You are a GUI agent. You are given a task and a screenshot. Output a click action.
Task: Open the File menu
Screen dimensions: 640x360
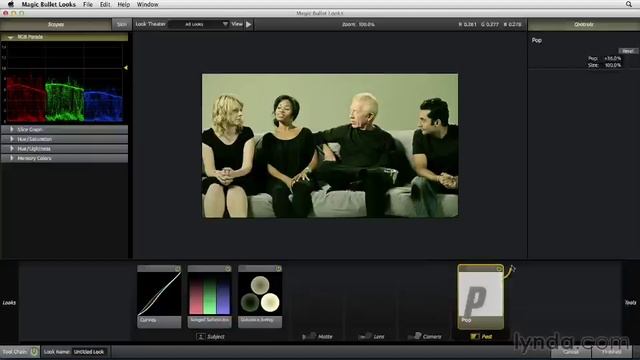click(88, 4)
